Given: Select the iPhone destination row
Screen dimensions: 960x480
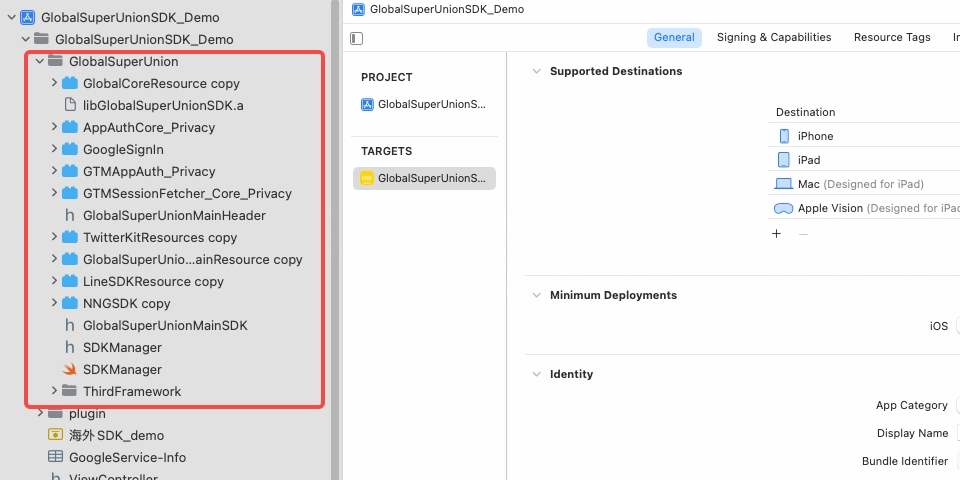Looking at the screenshot, I should click(x=863, y=136).
